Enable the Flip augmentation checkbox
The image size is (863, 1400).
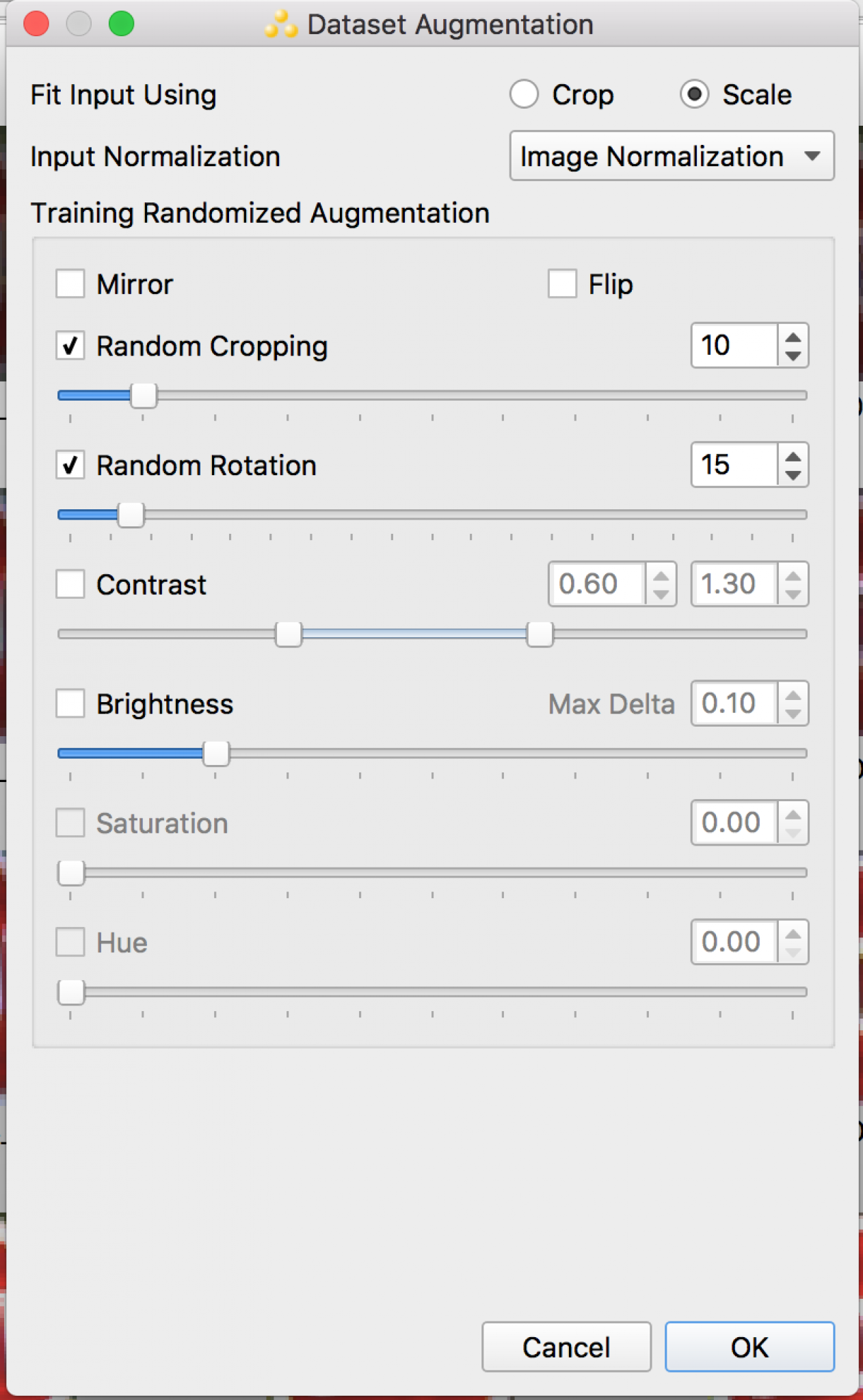point(562,284)
